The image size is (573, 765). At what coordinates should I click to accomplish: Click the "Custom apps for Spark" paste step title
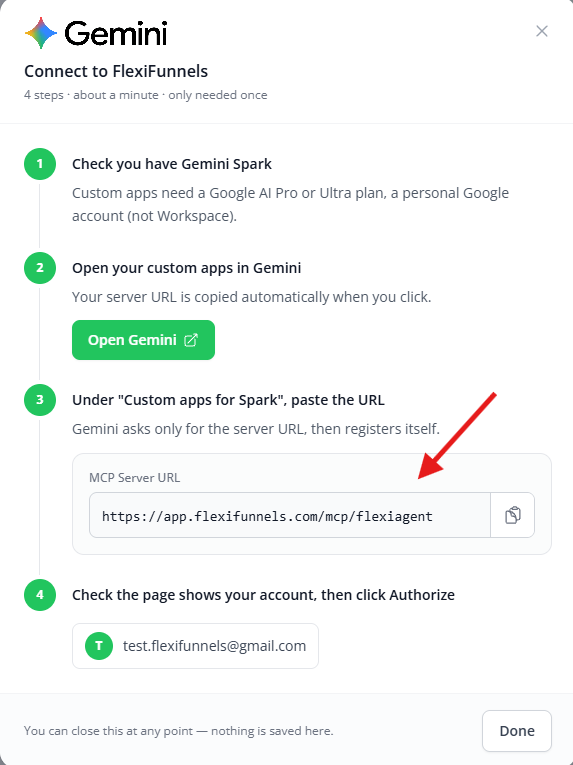coord(228,400)
